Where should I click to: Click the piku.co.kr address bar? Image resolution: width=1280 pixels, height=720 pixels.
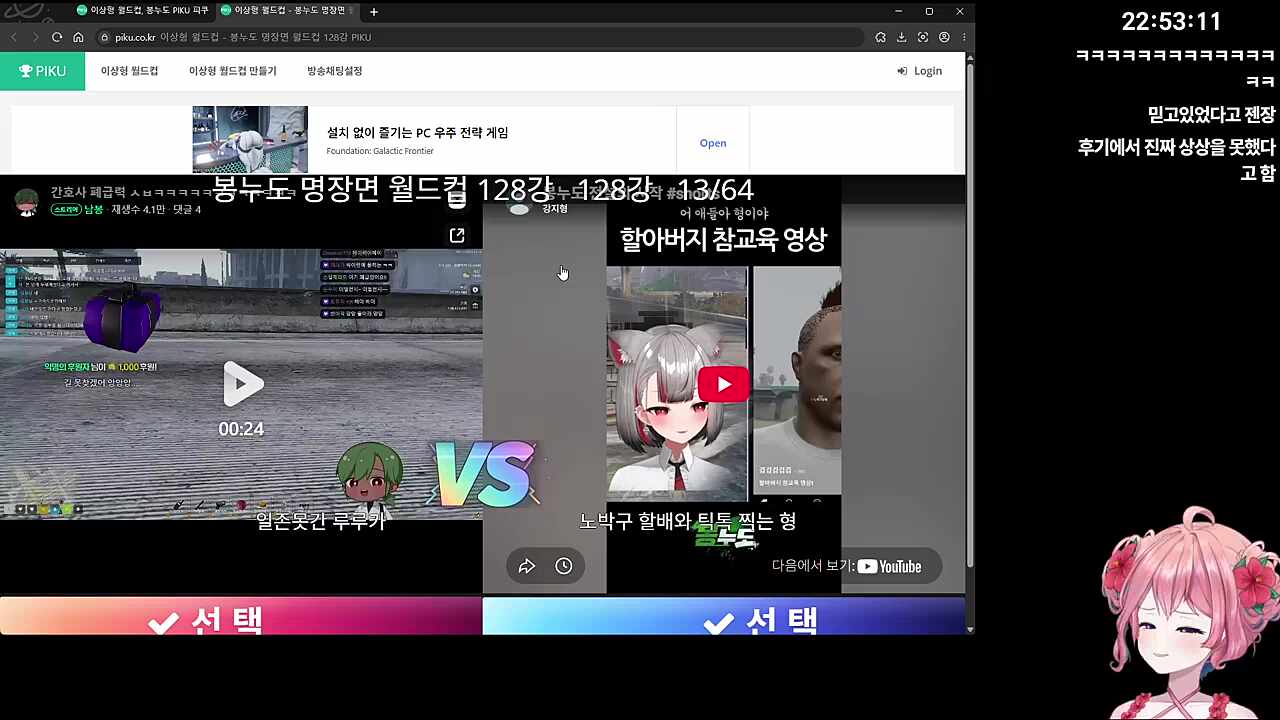coord(478,37)
